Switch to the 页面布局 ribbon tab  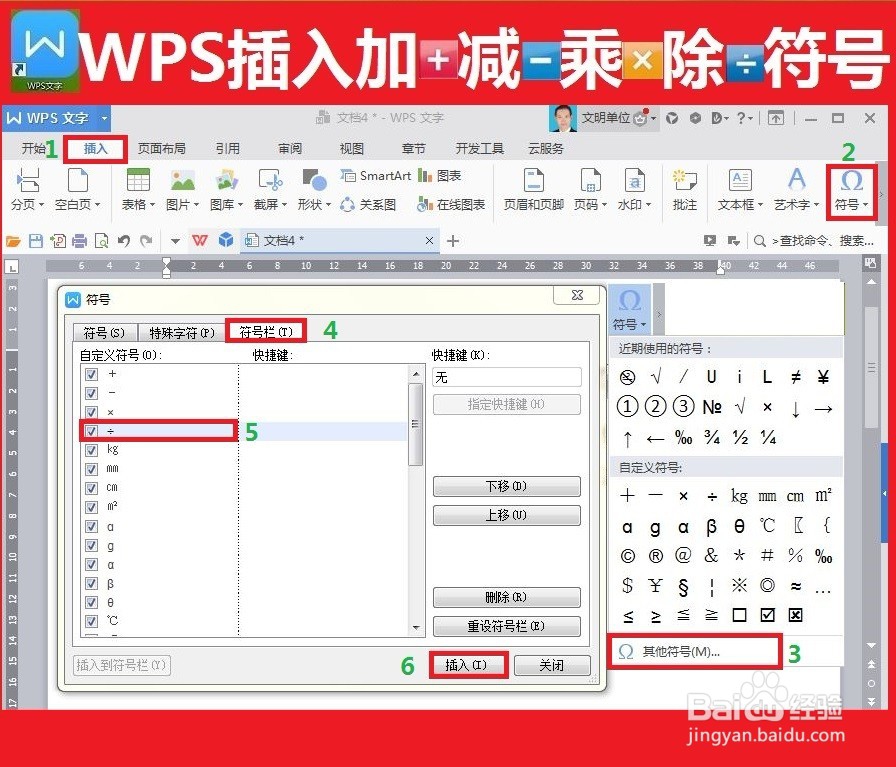pyautogui.click(x=162, y=149)
